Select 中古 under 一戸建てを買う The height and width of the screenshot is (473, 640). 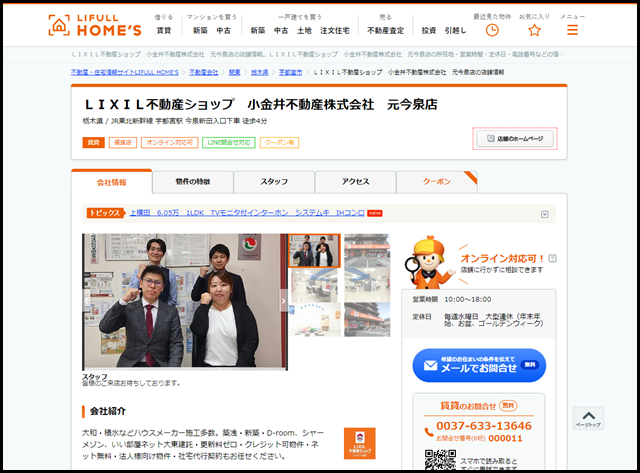[281, 31]
